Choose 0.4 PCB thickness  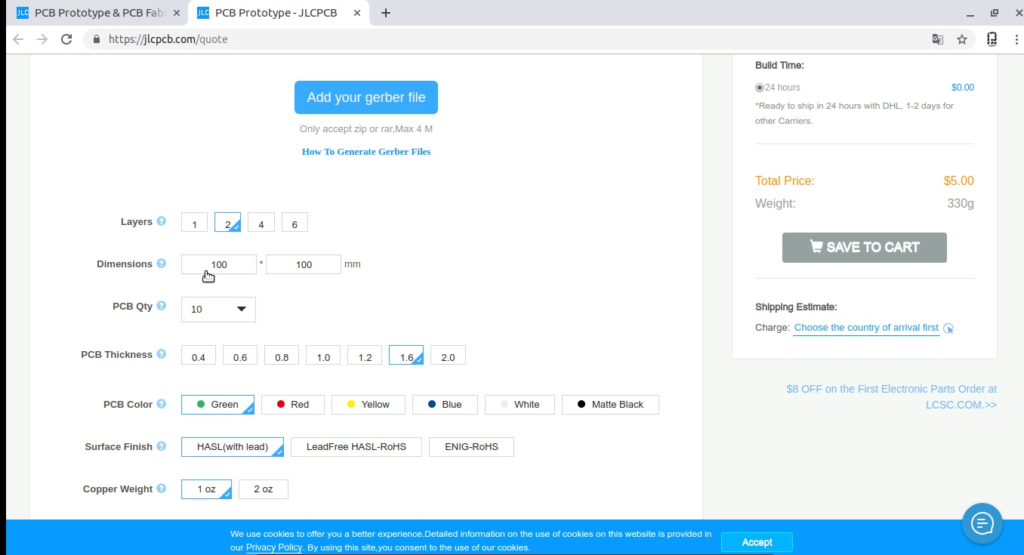(x=199, y=356)
